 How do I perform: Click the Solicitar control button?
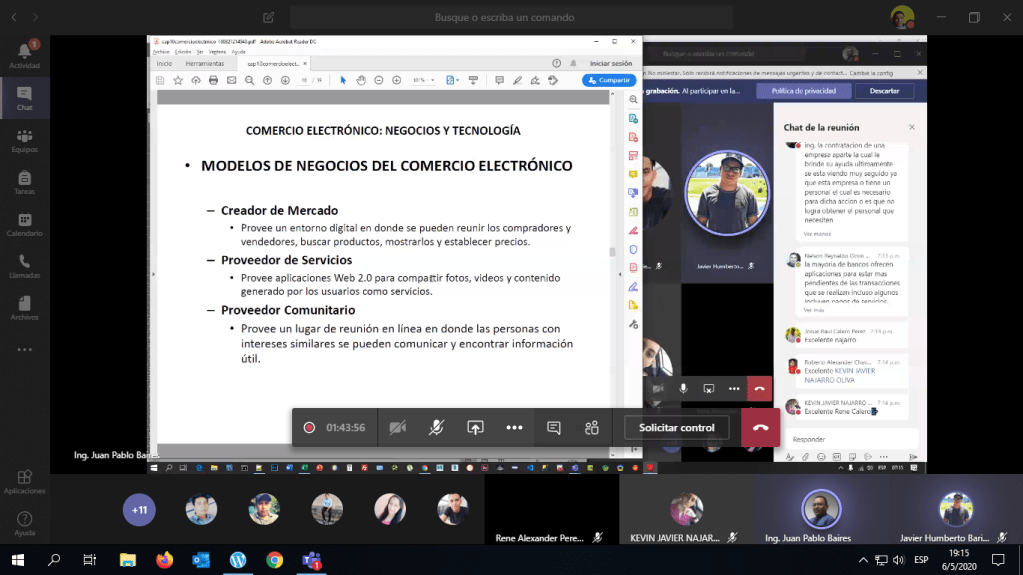676,428
